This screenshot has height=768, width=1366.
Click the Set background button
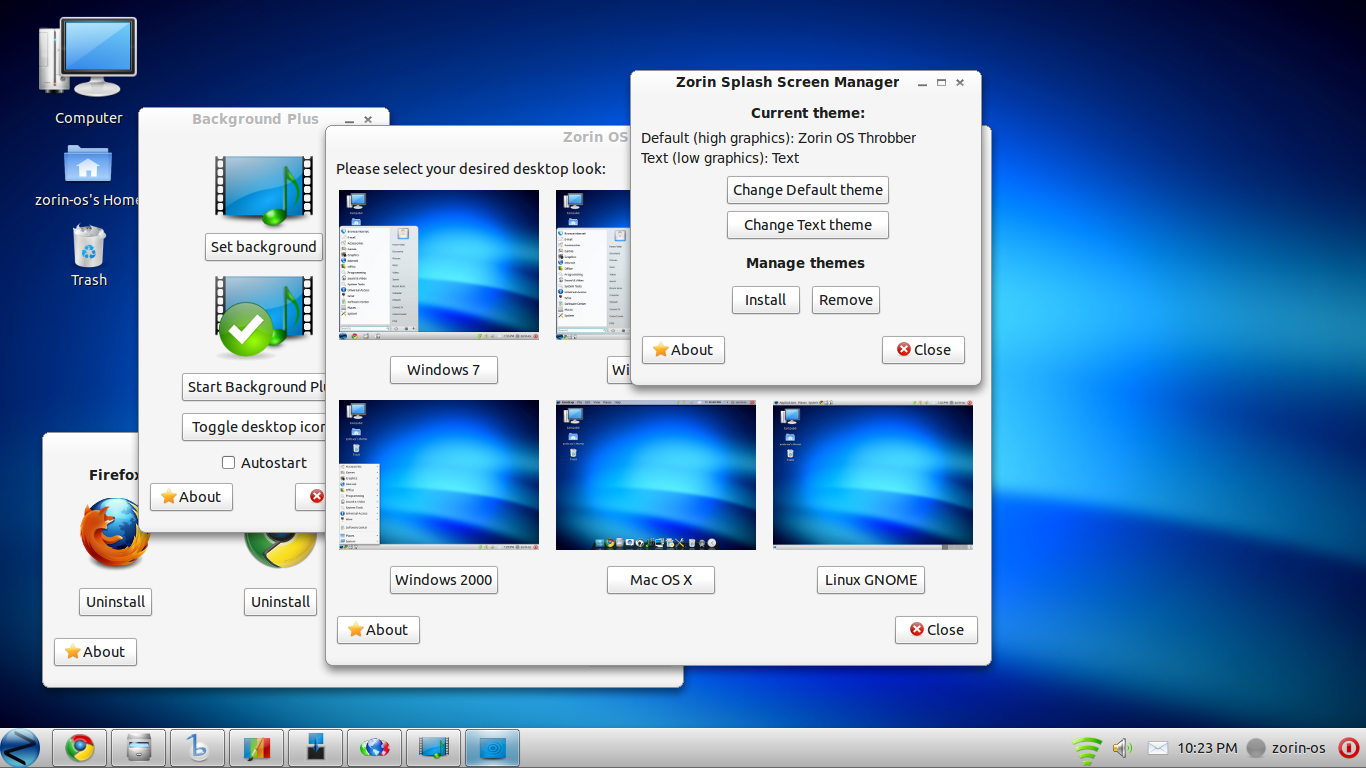pos(263,247)
